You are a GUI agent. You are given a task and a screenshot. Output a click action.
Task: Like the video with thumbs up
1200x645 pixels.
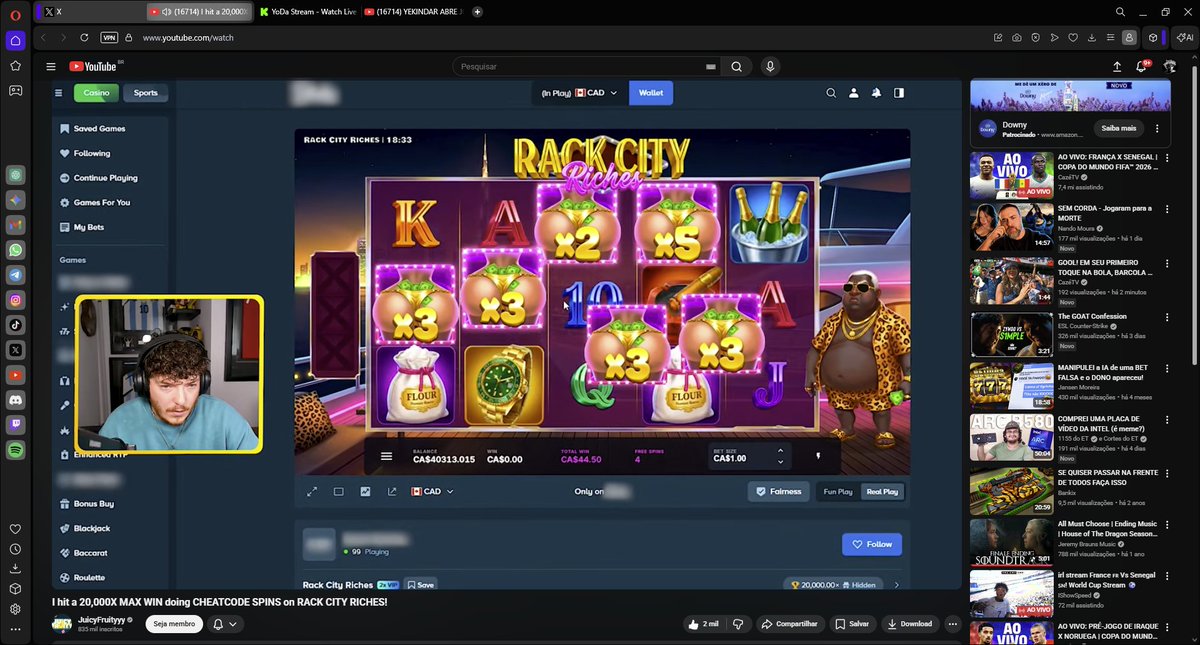pyautogui.click(x=704, y=624)
